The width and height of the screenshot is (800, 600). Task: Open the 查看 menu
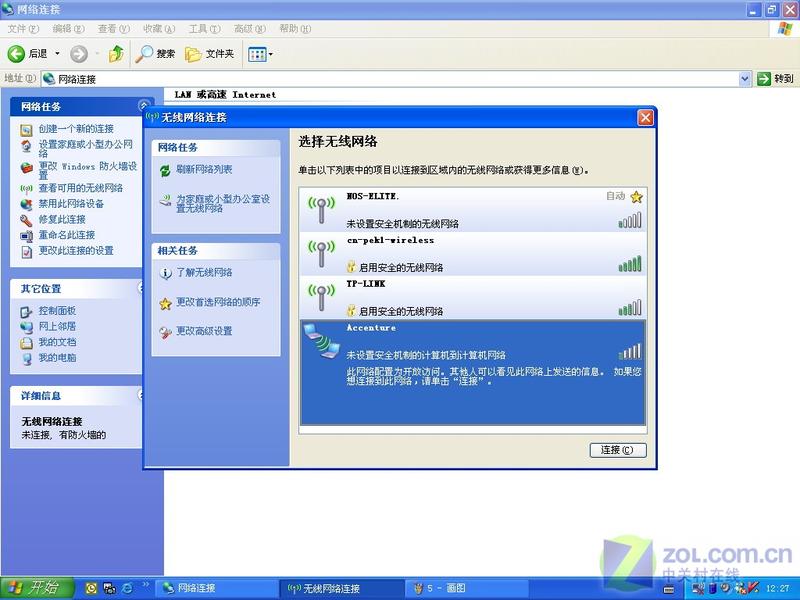pyautogui.click(x=113, y=29)
